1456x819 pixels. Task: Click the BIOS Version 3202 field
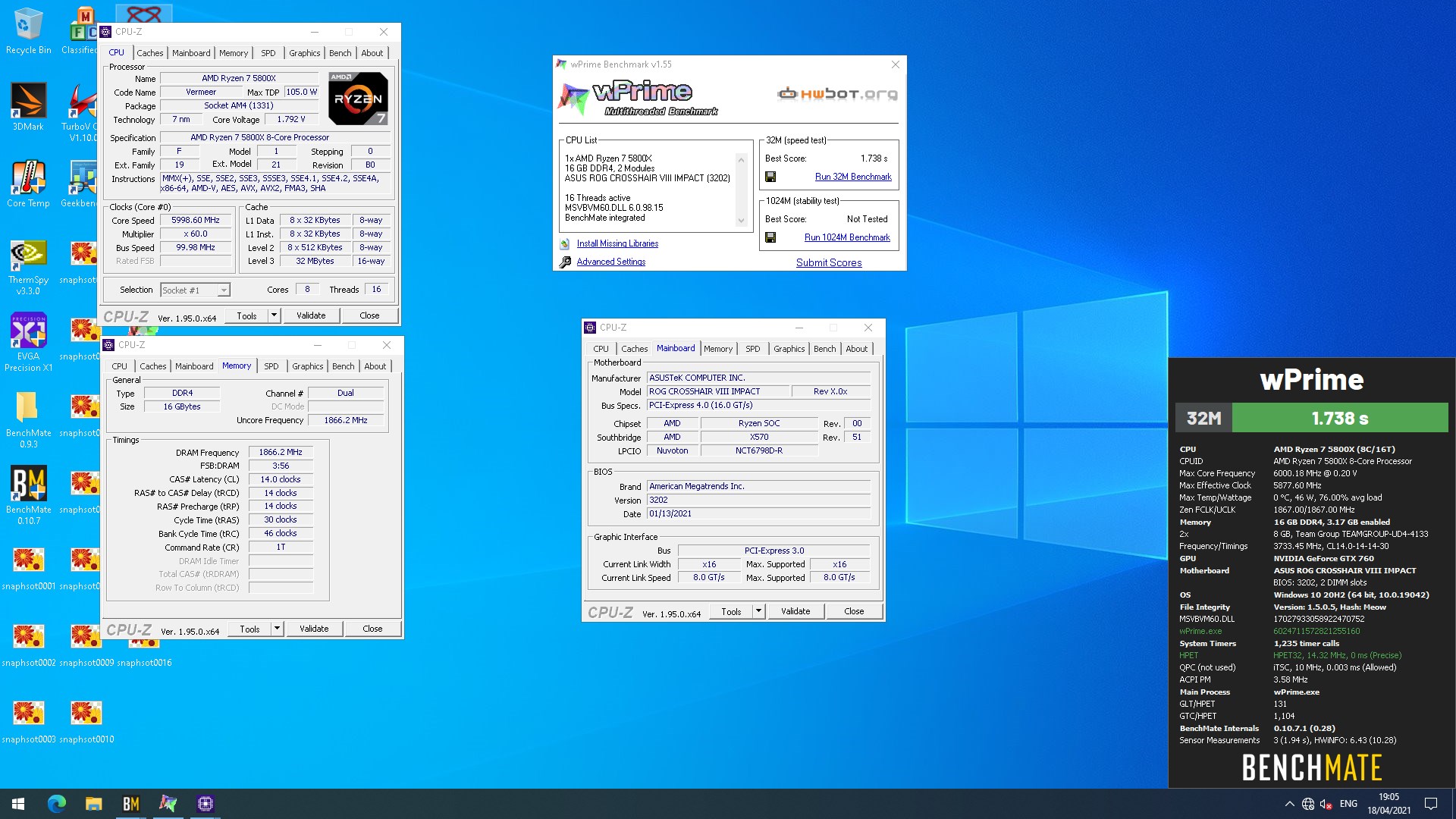[758, 500]
